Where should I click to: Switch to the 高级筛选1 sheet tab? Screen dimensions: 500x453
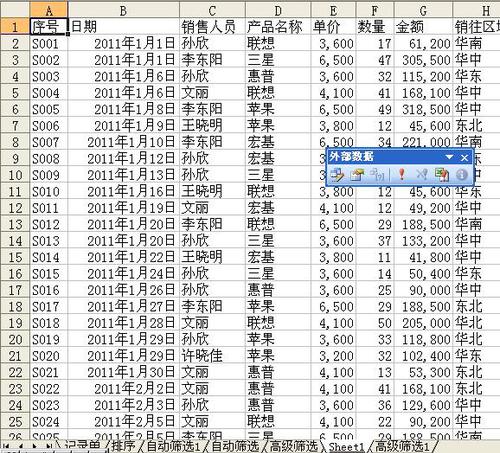[402, 446]
